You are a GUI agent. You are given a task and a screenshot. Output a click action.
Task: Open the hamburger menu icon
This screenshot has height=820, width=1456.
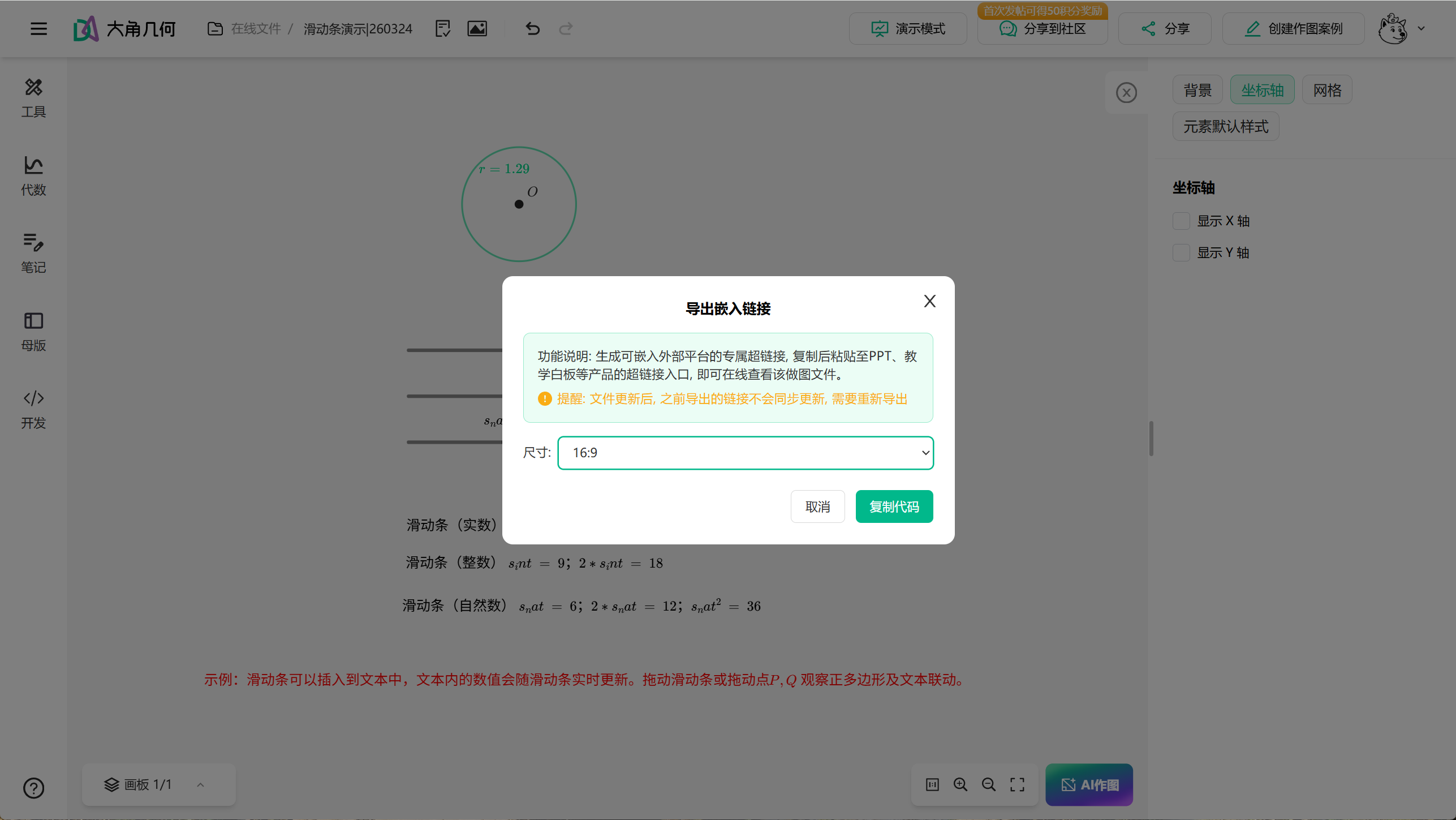pos(38,28)
